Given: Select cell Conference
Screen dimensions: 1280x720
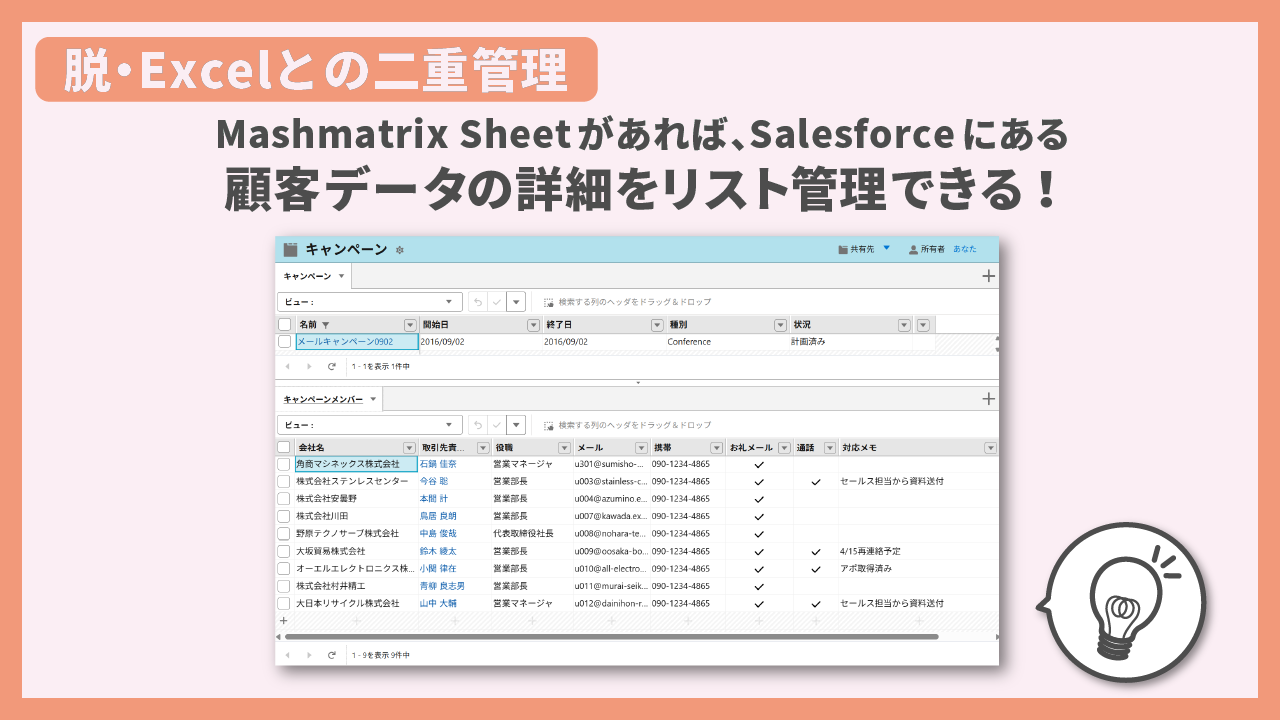Looking at the screenshot, I should pyautogui.click(x=726, y=342).
